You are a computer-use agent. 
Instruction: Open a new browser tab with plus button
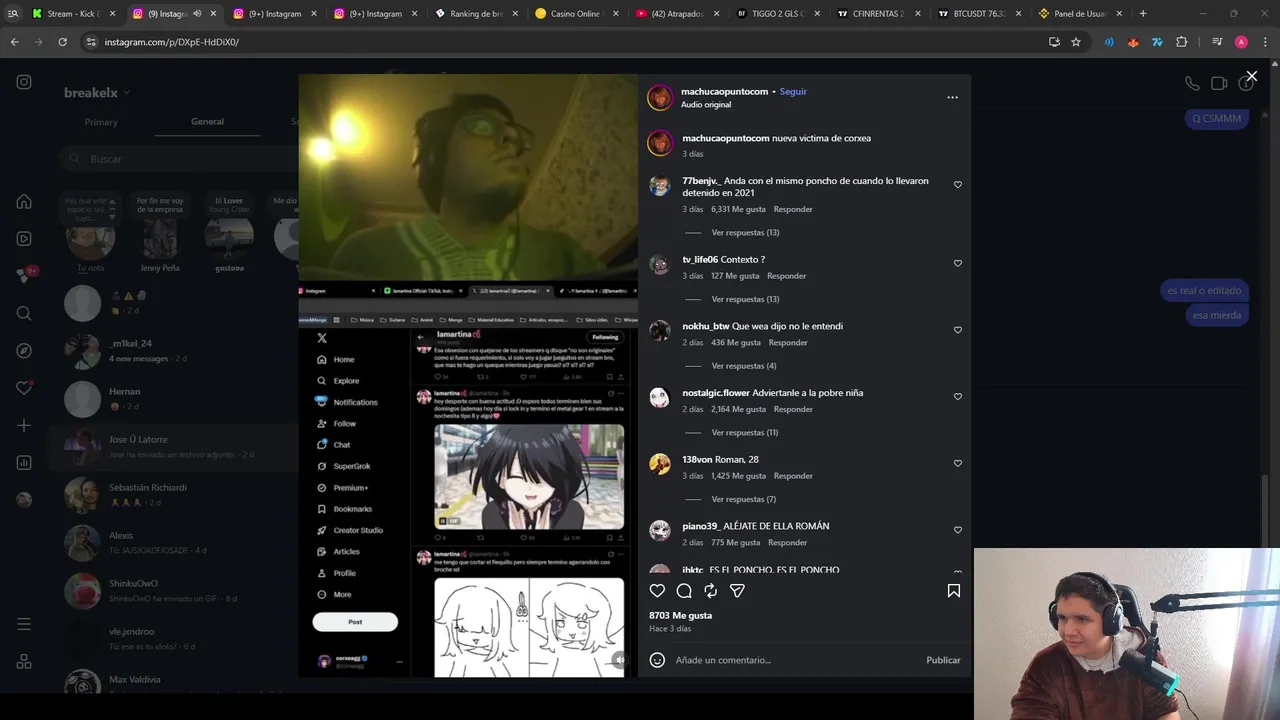click(x=1143, y=14)
